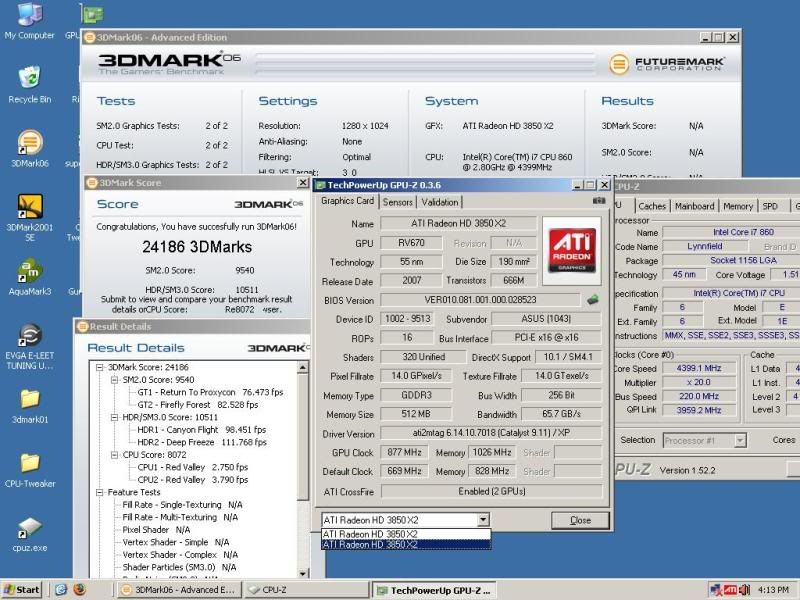The width and height of the screenshot is (800, 600).
Task: Switch to GPU-Z Sensors tab
Action: [x=397, y=202]
